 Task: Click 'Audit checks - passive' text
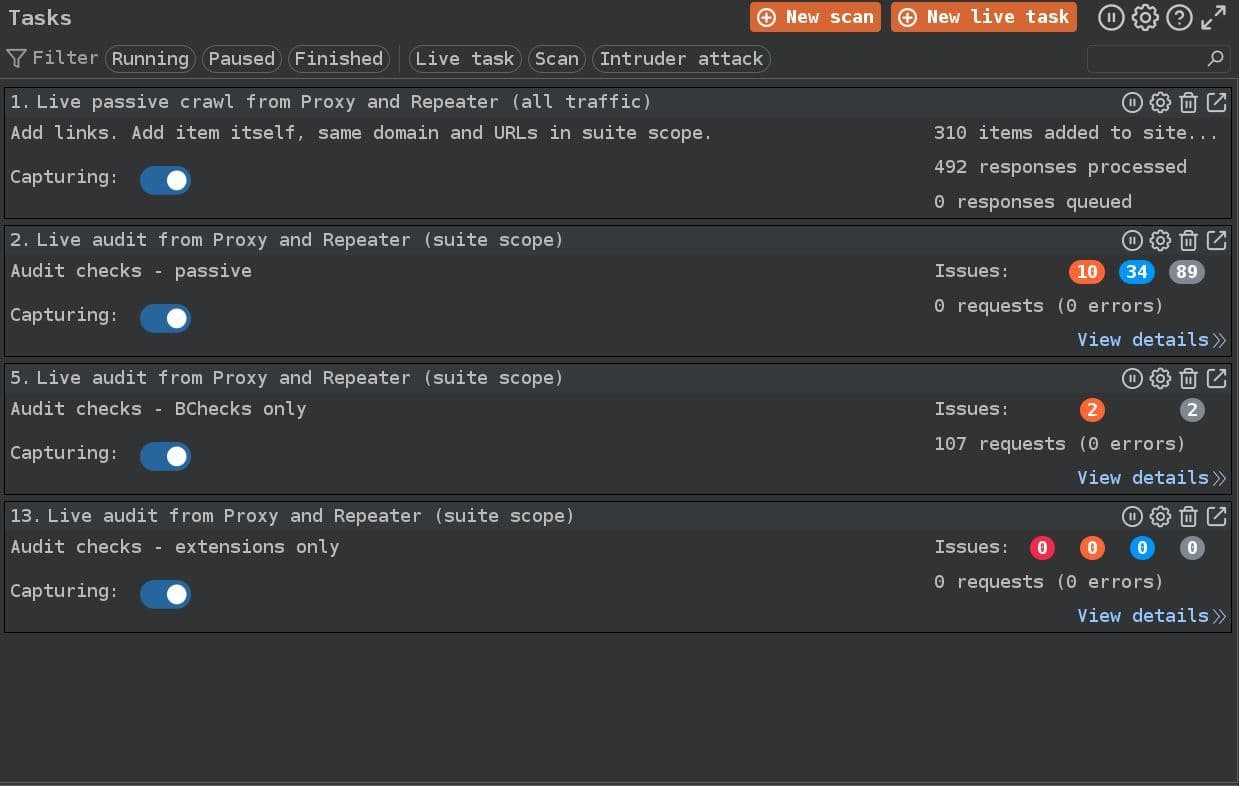(x=131, y=271)
